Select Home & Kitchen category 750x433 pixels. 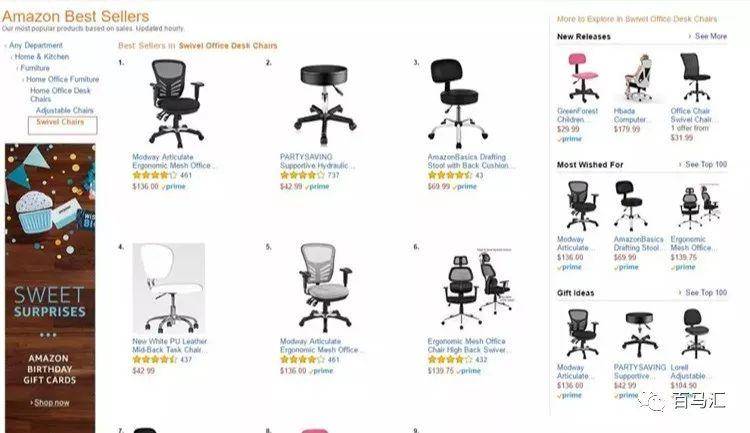click(x=42, y=56)
